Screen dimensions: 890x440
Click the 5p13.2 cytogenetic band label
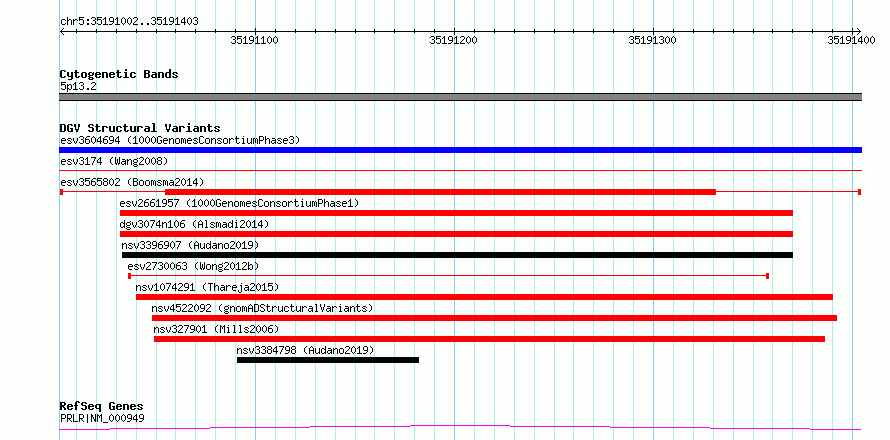coord(78,86)
